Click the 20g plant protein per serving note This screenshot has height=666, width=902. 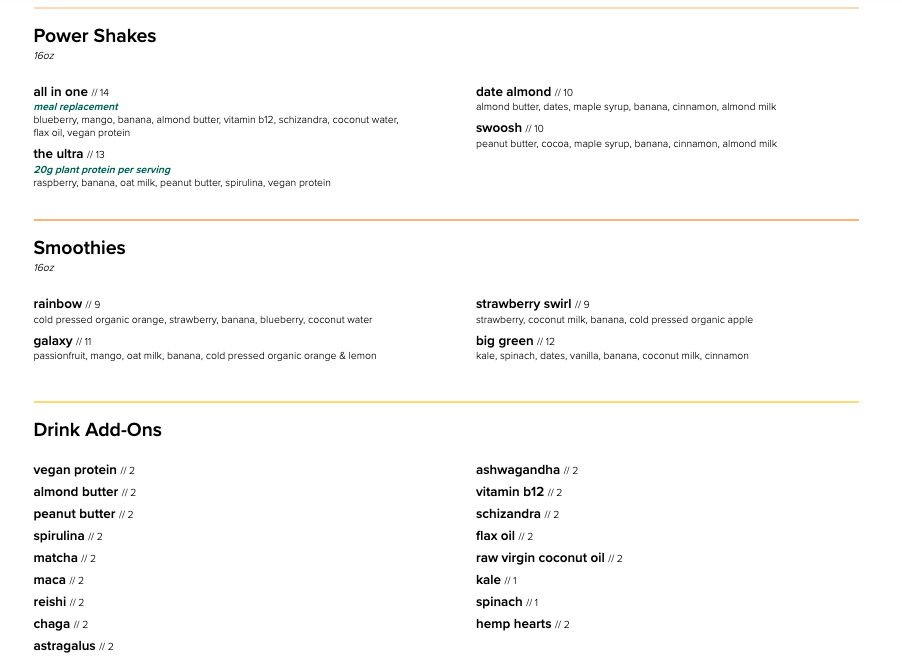pos(102,170)
